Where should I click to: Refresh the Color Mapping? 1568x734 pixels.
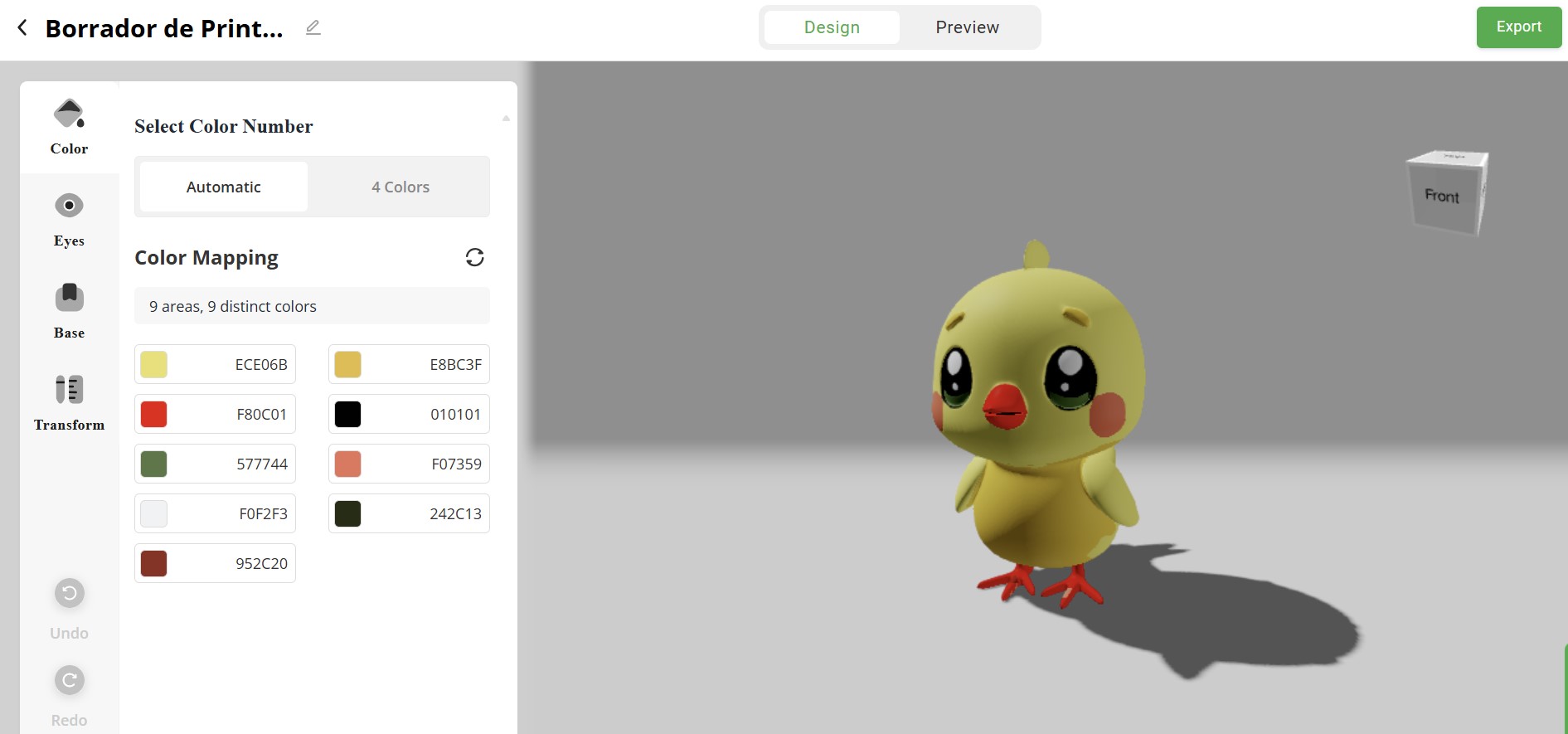click(x=474, y=257)
